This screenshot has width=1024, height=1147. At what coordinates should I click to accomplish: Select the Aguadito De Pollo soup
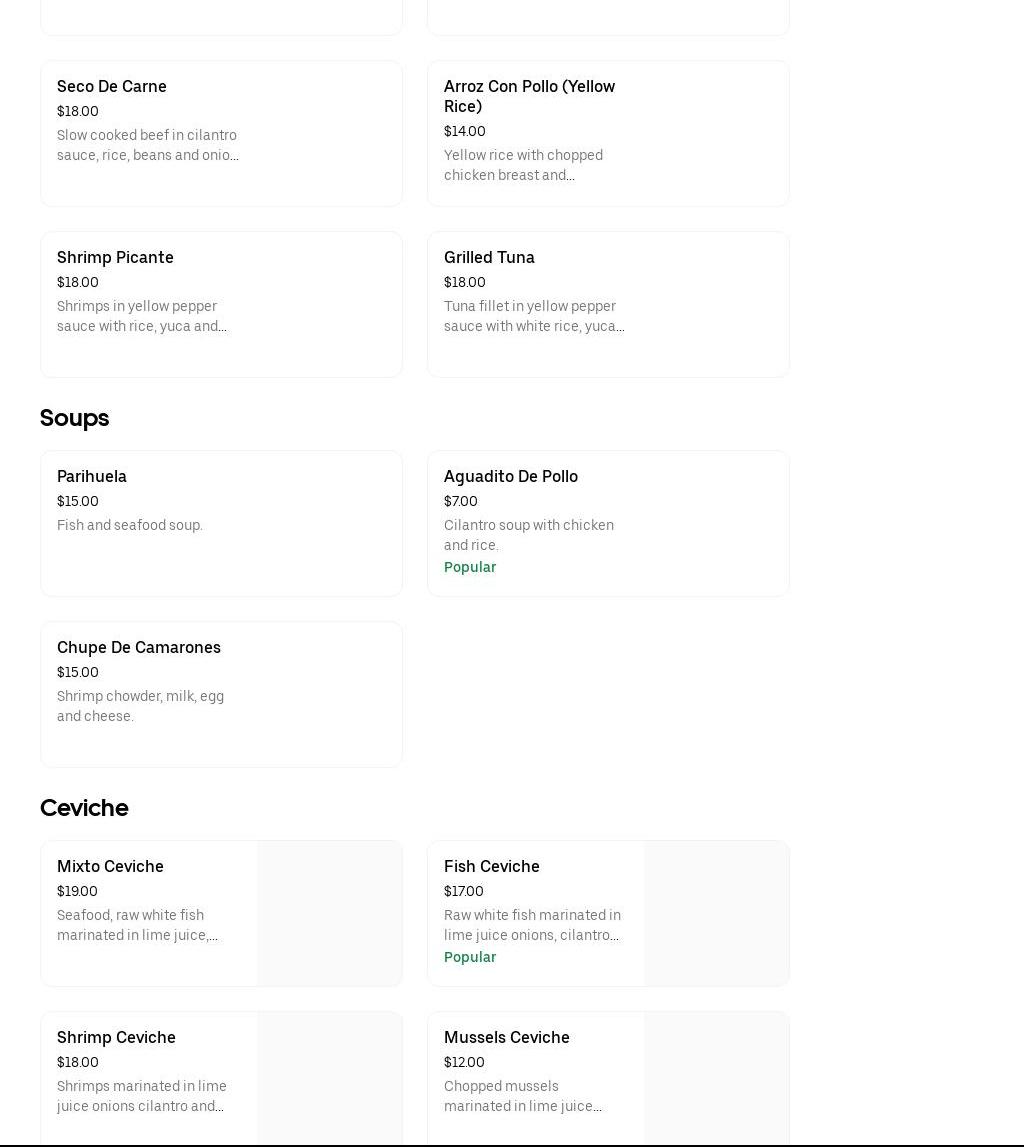click(x=608, y=524)
